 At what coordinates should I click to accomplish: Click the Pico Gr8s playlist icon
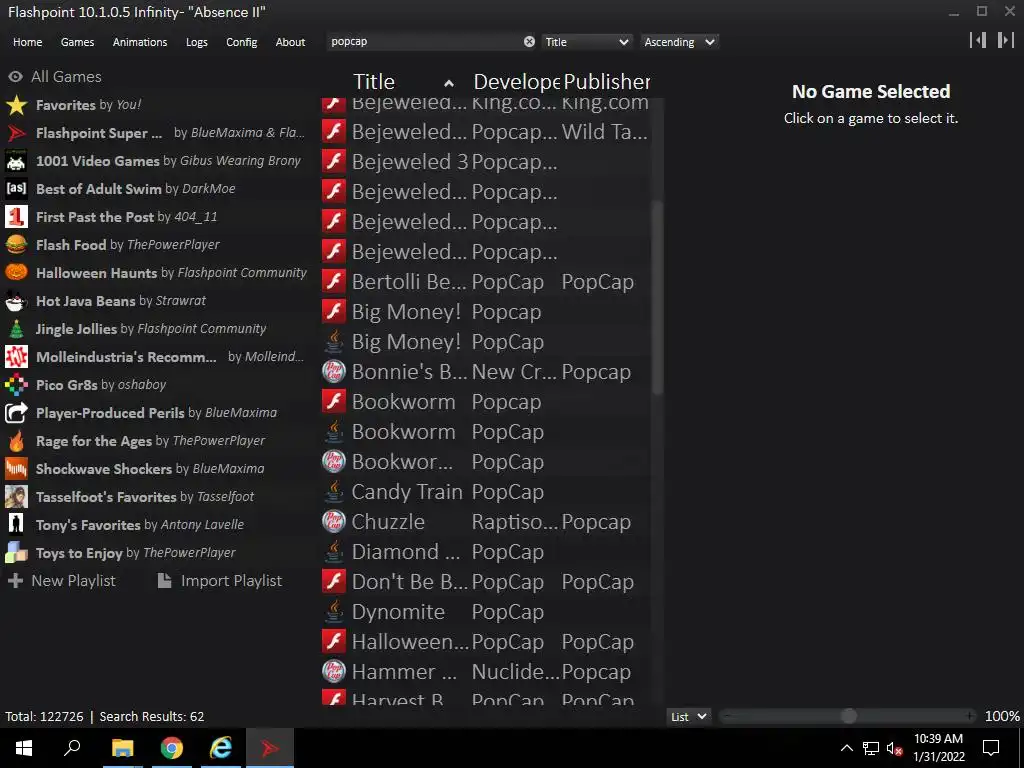point(16,385)
